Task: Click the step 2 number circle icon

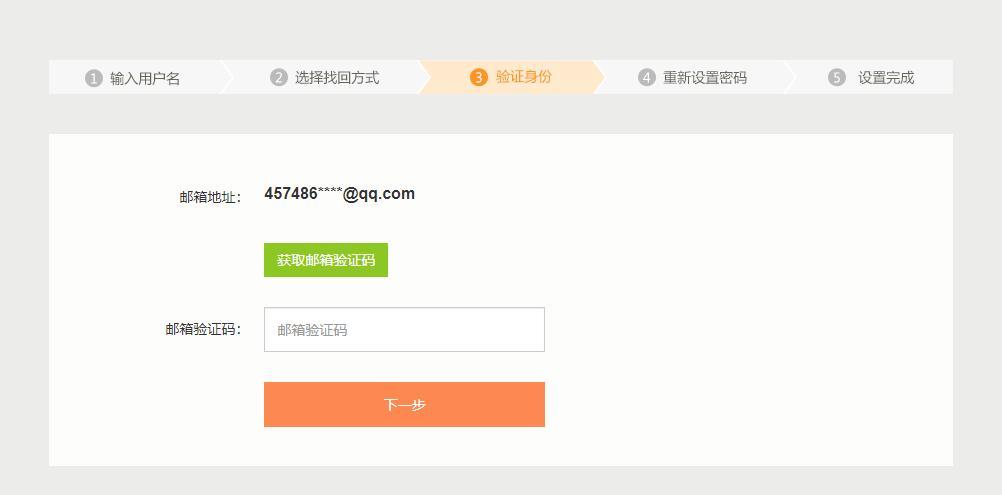Action: click(279, 78)
